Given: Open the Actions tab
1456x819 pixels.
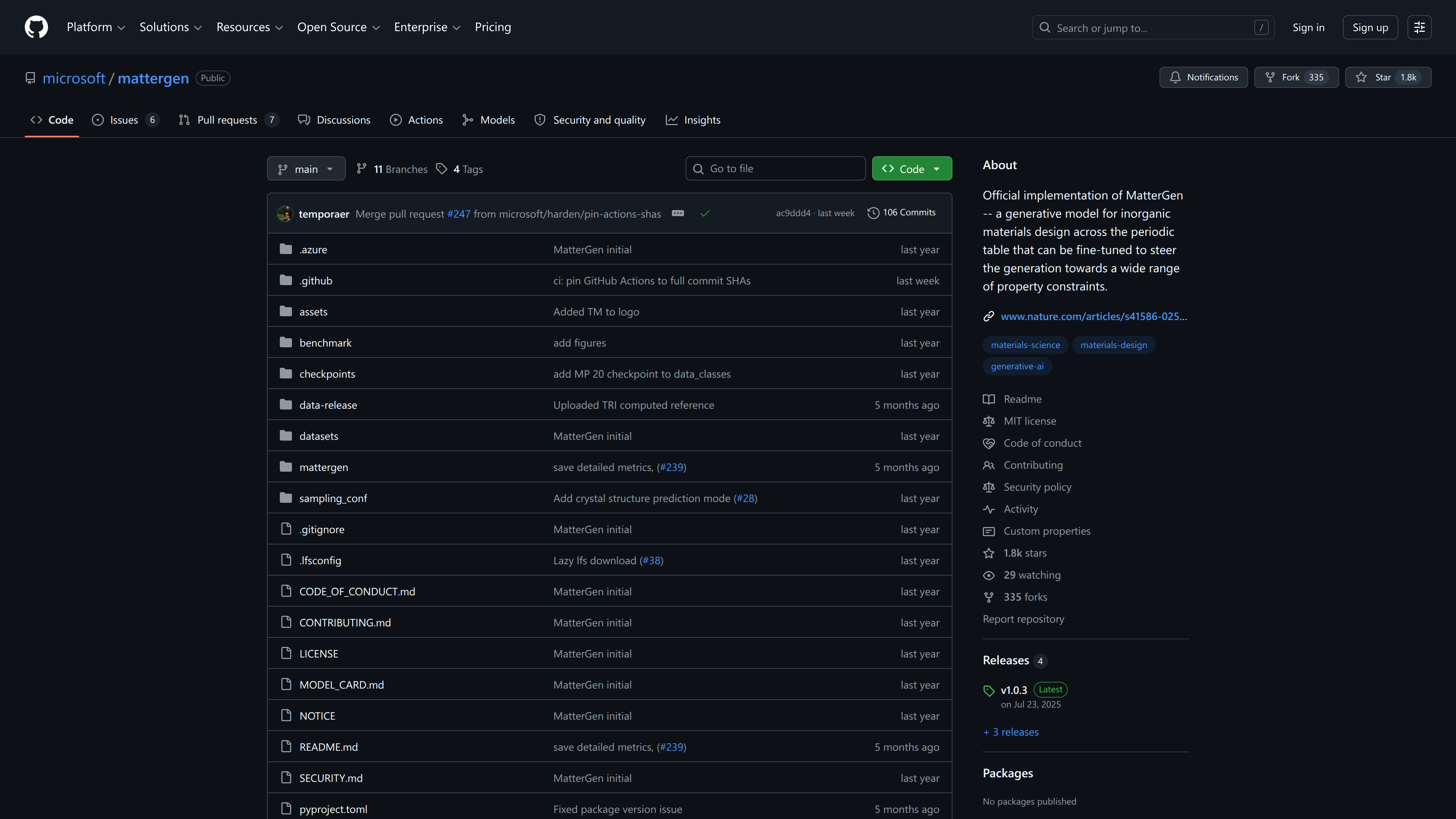Looking at the screenshot, I should (416, 120).
